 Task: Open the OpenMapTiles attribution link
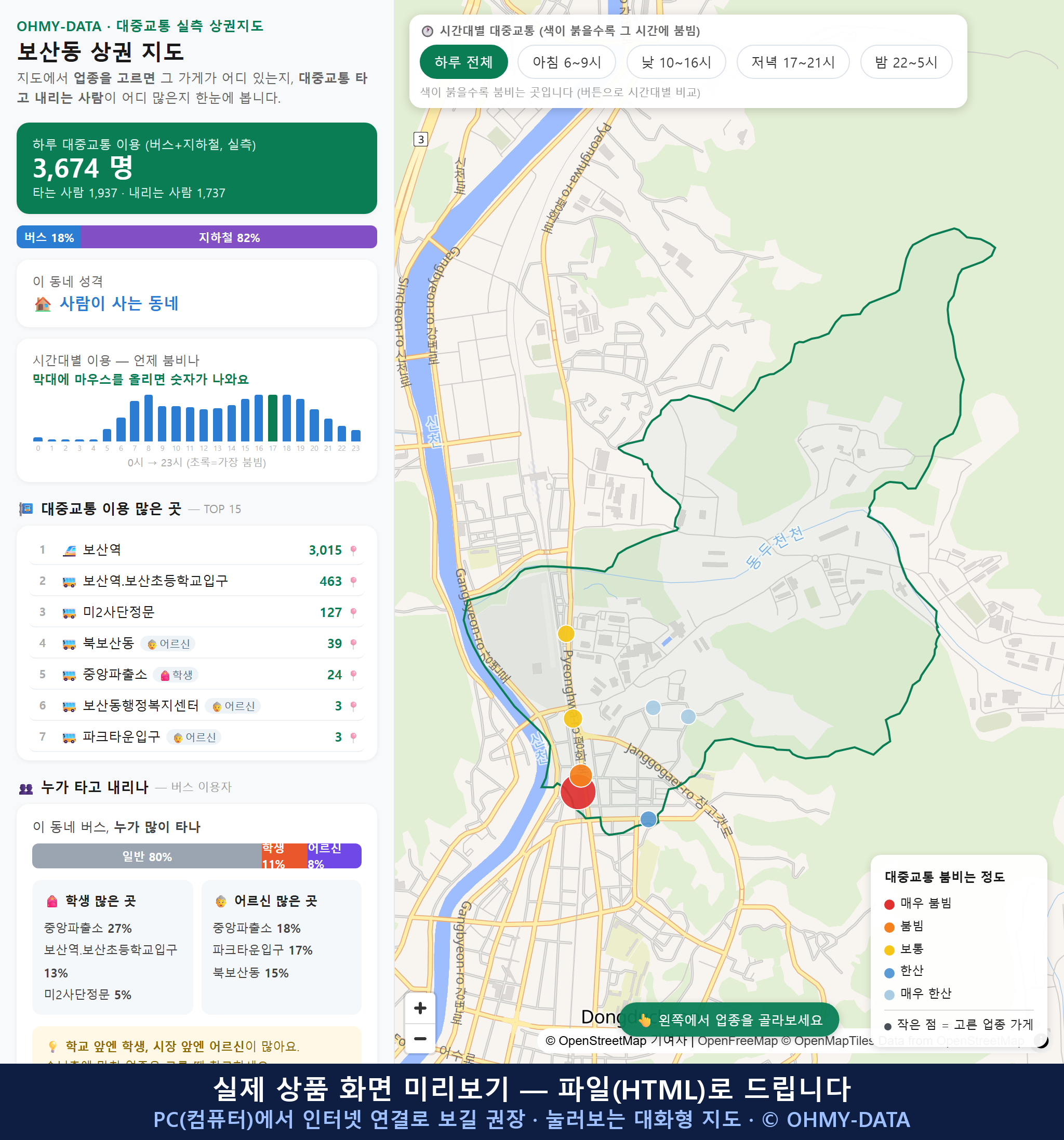[x=828, y=1041]
